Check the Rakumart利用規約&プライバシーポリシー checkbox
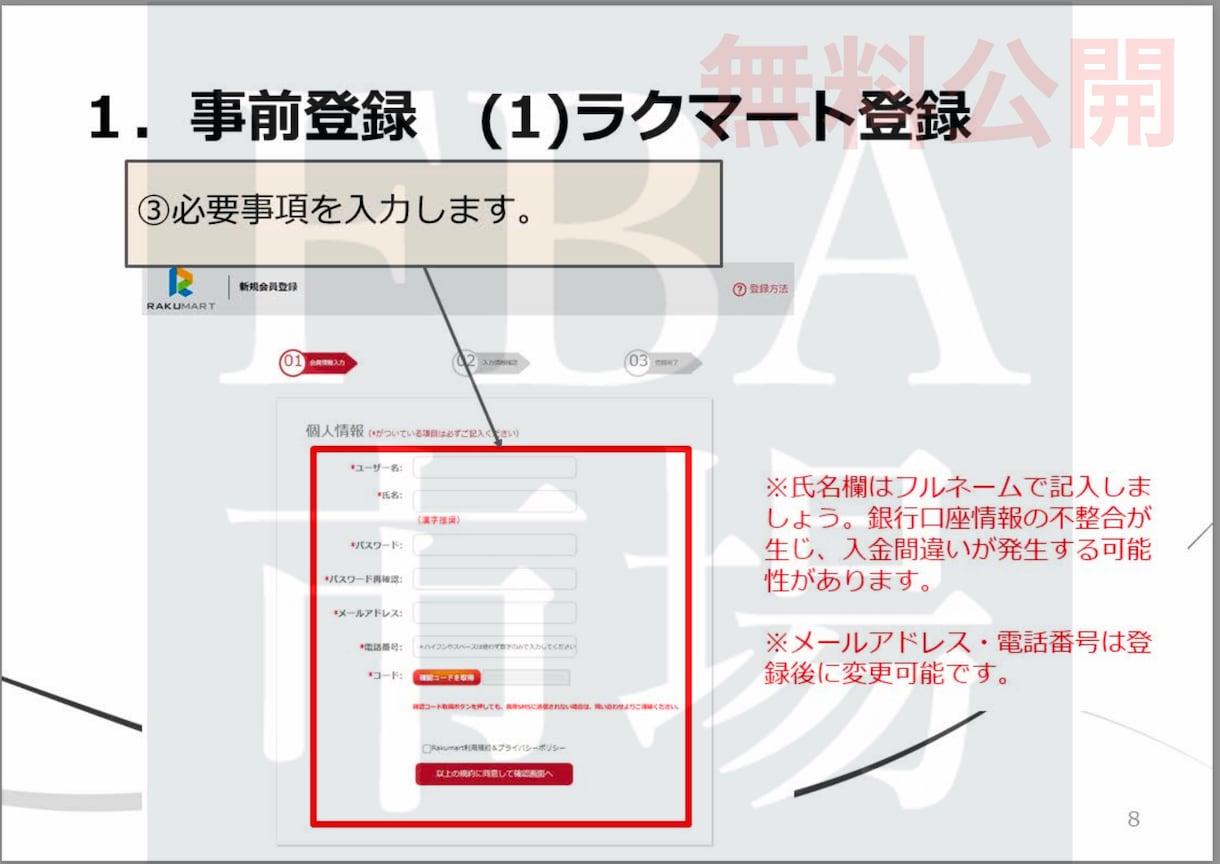The height and width of the screenshot is (864, 1220). [x=427, y=748]
